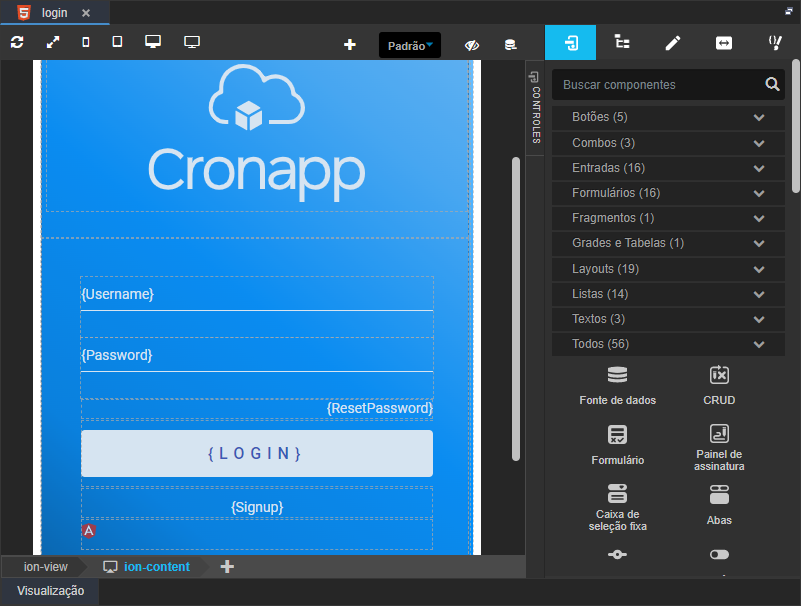Expand the Layouts (19) category

point(668,269)
